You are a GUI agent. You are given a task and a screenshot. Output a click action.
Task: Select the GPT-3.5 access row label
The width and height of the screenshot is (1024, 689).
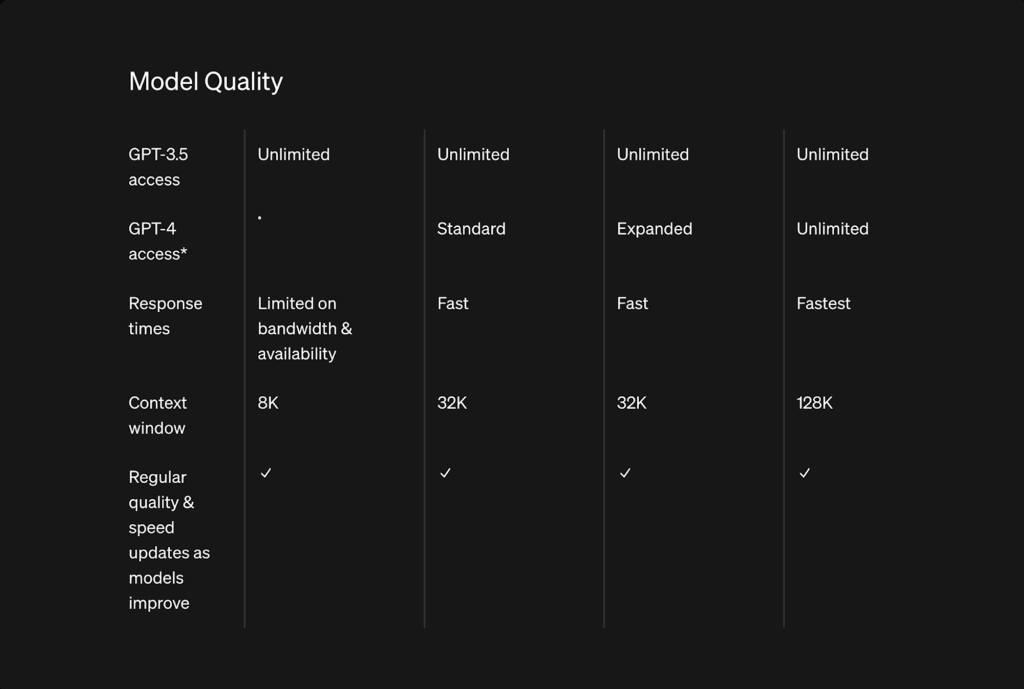pos(158,167)
